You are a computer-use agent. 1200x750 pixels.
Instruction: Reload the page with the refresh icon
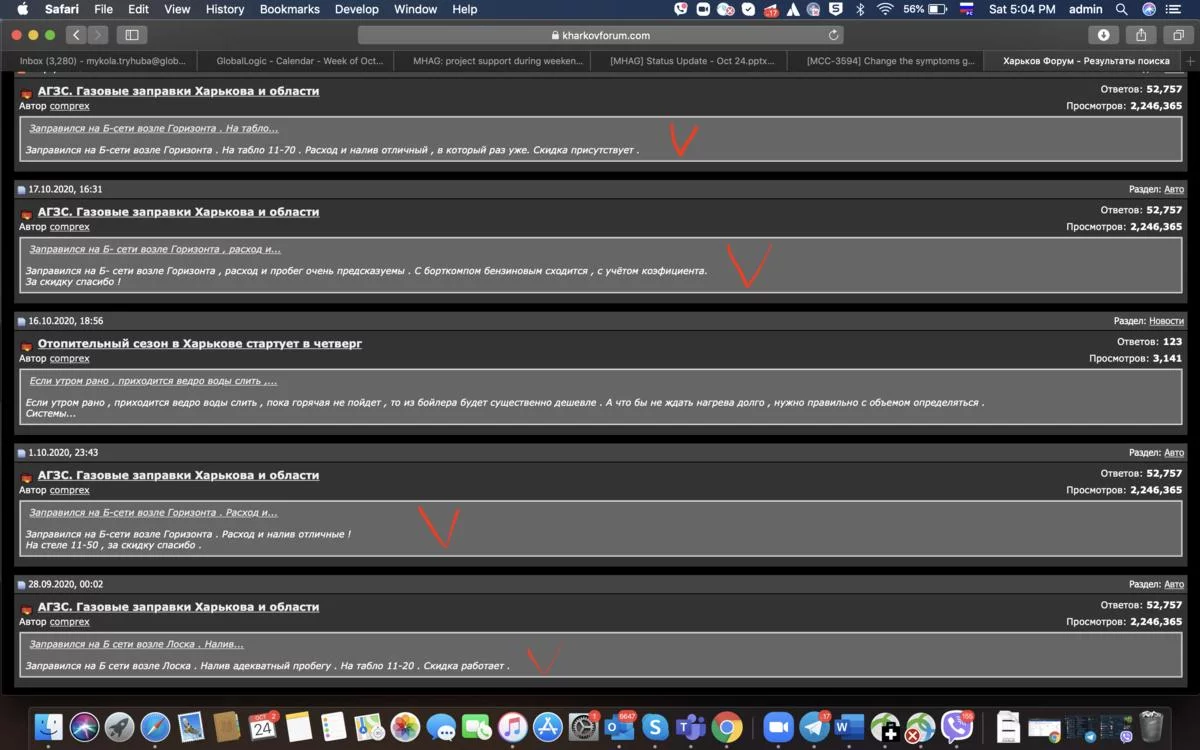pyautogui.click(x=833, y=35)
